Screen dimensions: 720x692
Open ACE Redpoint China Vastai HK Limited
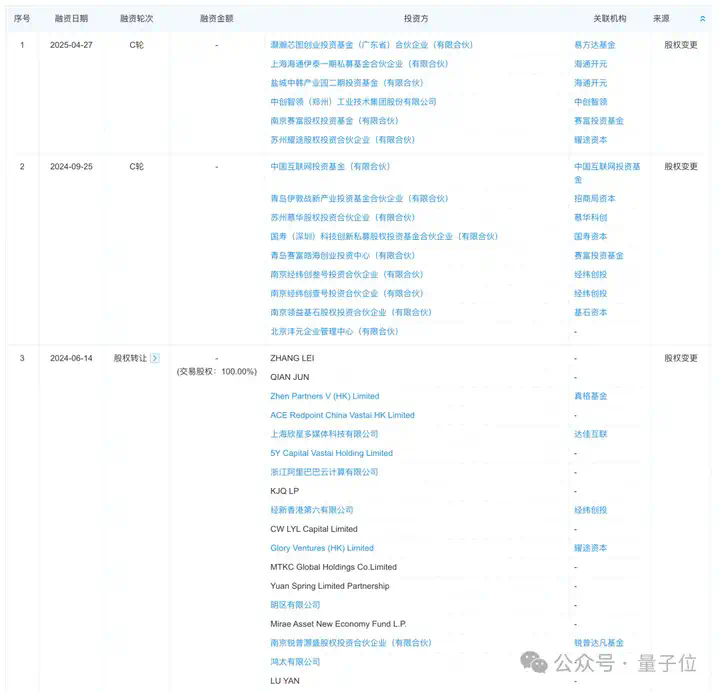(342, 415)
